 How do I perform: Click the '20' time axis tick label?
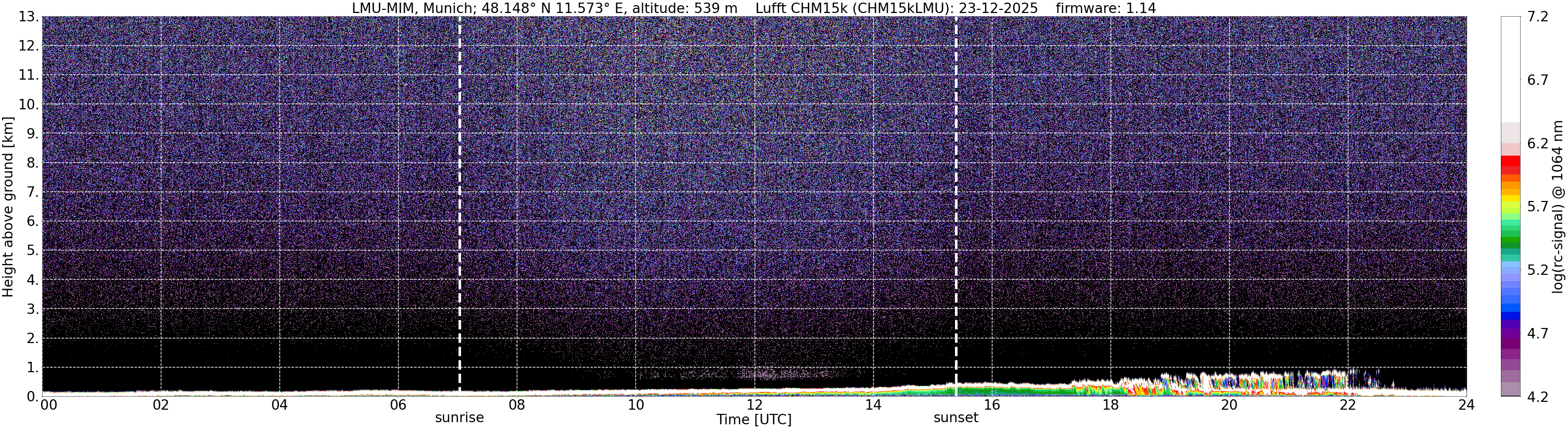(x=1229, y=405)
